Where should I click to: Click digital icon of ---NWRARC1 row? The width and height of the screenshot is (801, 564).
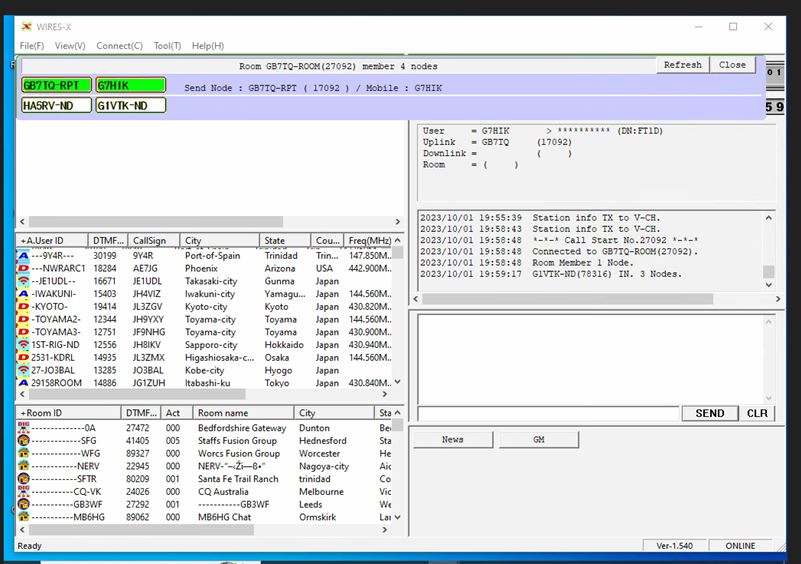(23, 268)
